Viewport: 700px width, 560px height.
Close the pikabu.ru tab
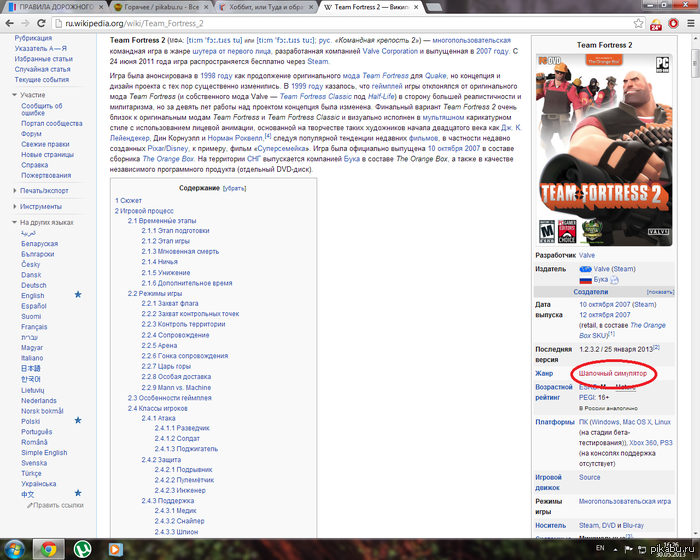(x=206, y=7)
